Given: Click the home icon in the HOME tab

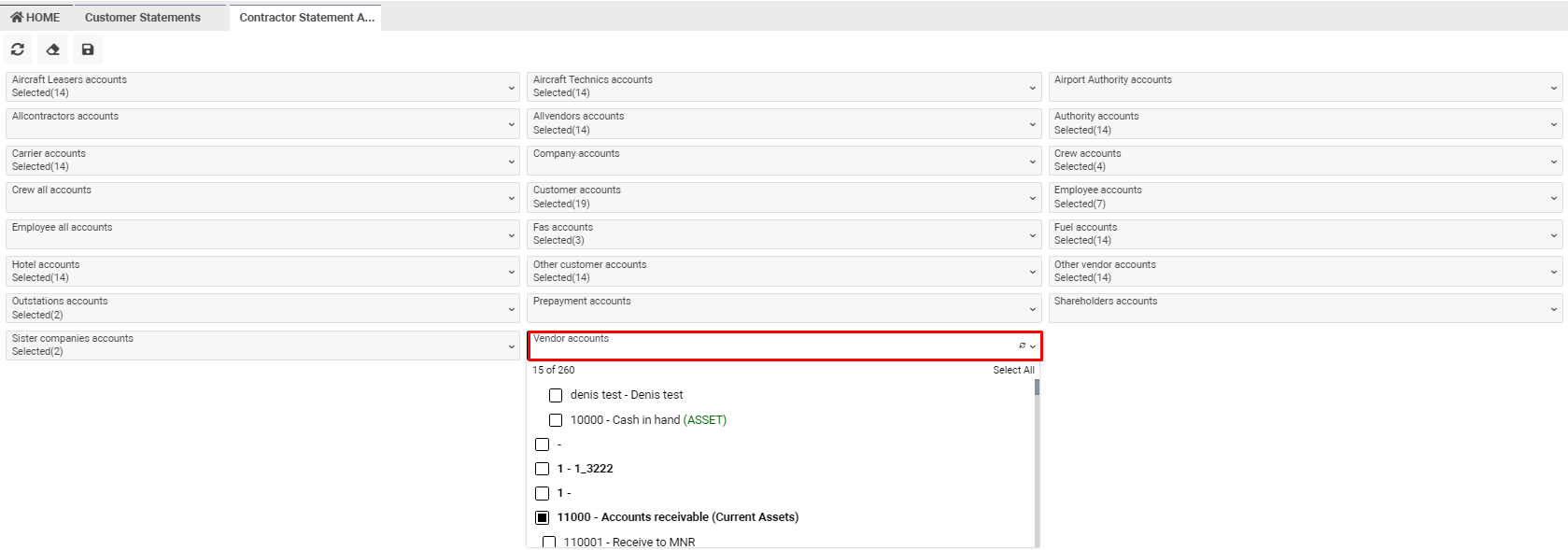Looking at the screenshot, I should [x=17, y=17].
